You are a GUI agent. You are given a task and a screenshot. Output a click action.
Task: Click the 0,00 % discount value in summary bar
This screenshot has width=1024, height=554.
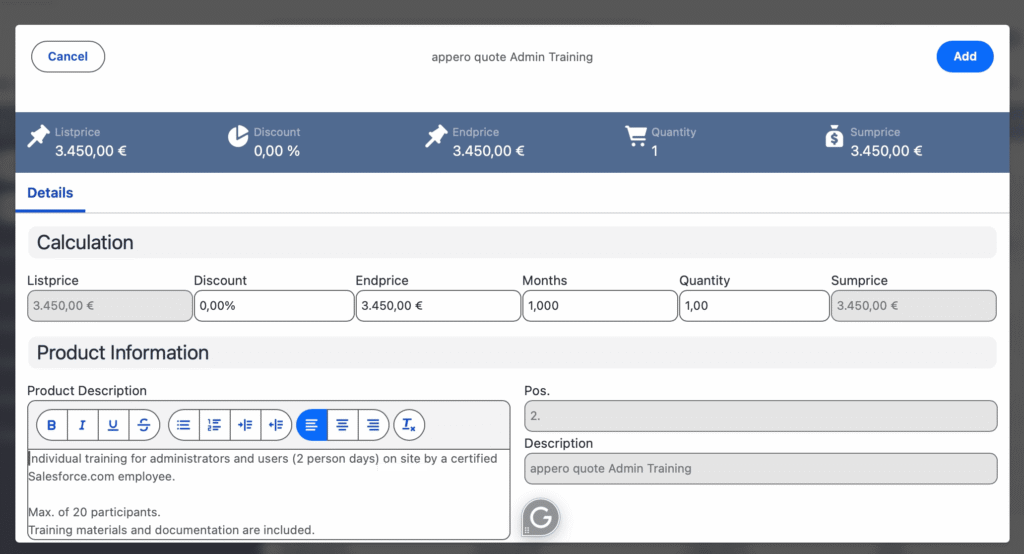pyautogui.click(x=277, y=151)
